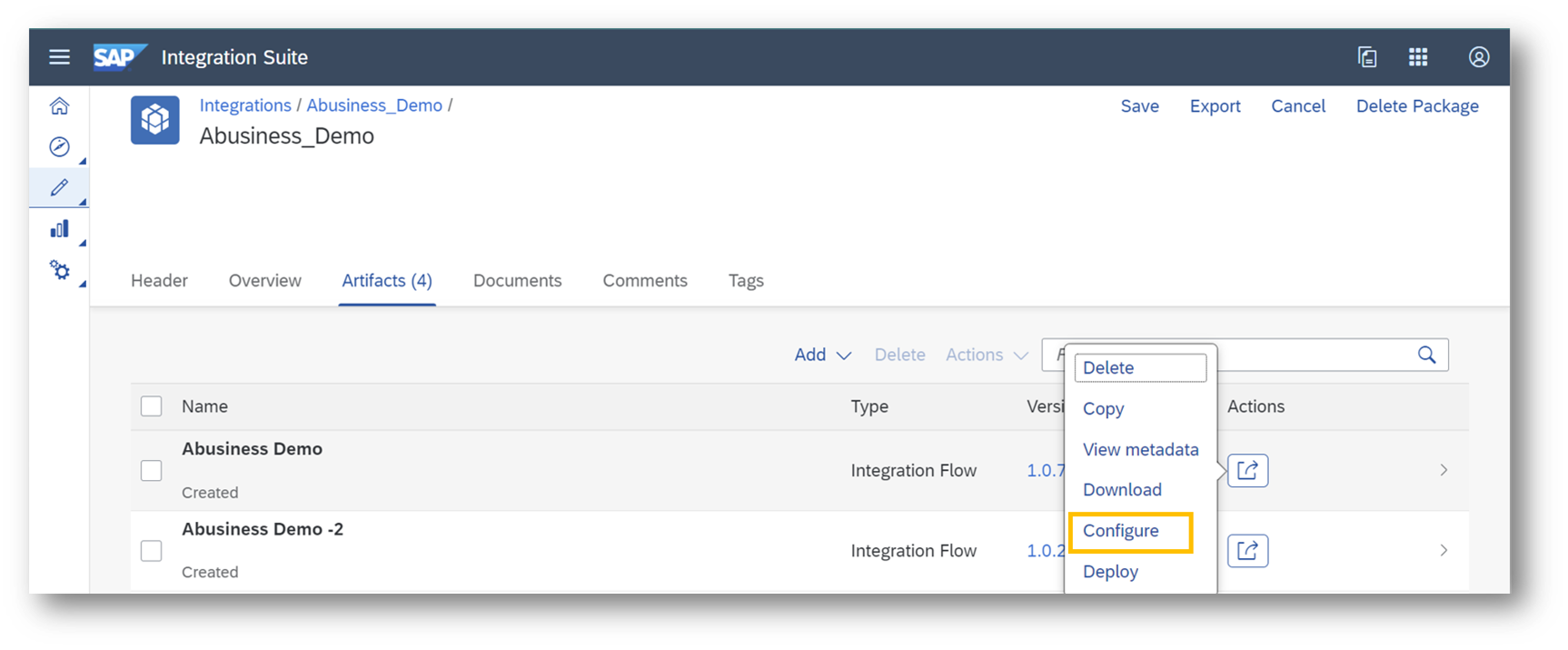Viewport: 1568px width, 650px height.
Task: Click the Save button
Action: point(1139,106)
